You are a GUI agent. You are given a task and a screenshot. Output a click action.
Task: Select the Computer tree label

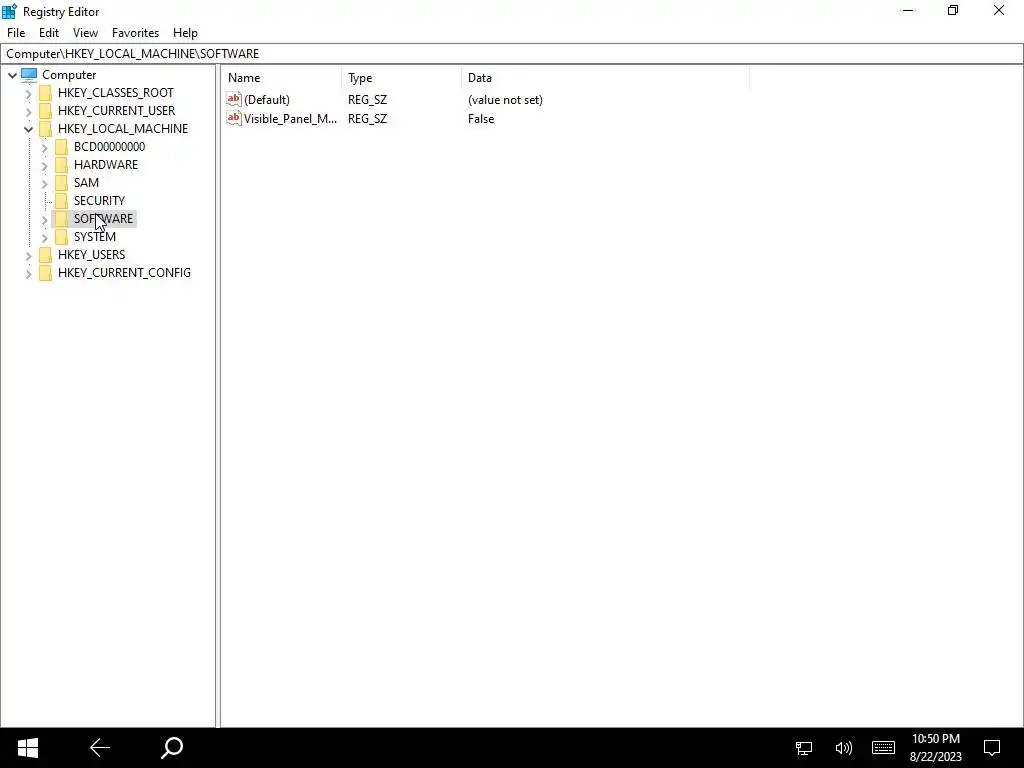coord(69,75)
